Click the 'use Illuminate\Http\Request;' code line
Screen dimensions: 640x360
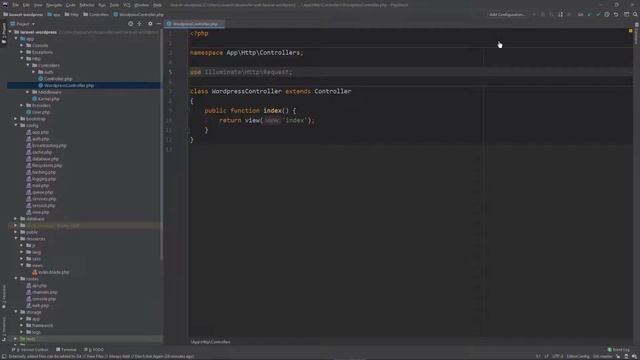point(241,72)
